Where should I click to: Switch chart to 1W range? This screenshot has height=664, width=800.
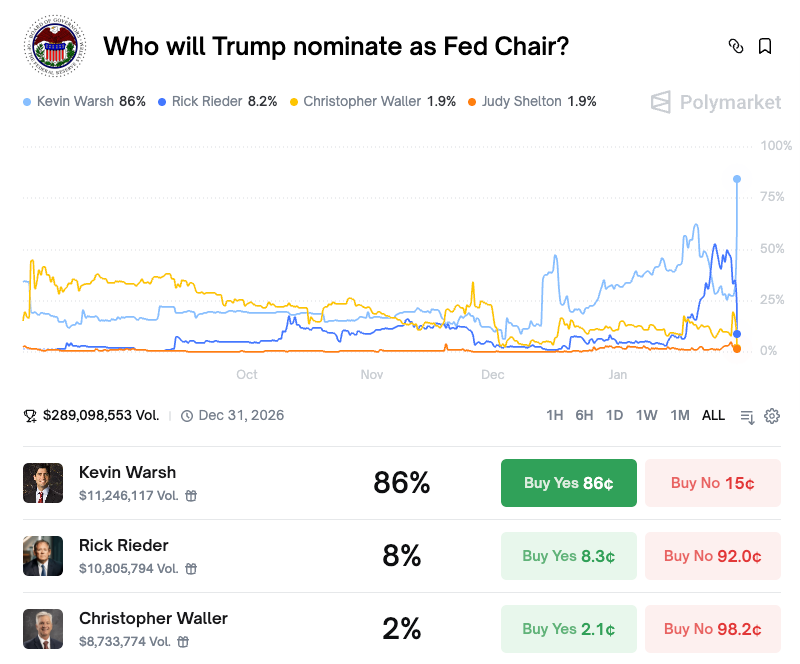pos(646,416)
